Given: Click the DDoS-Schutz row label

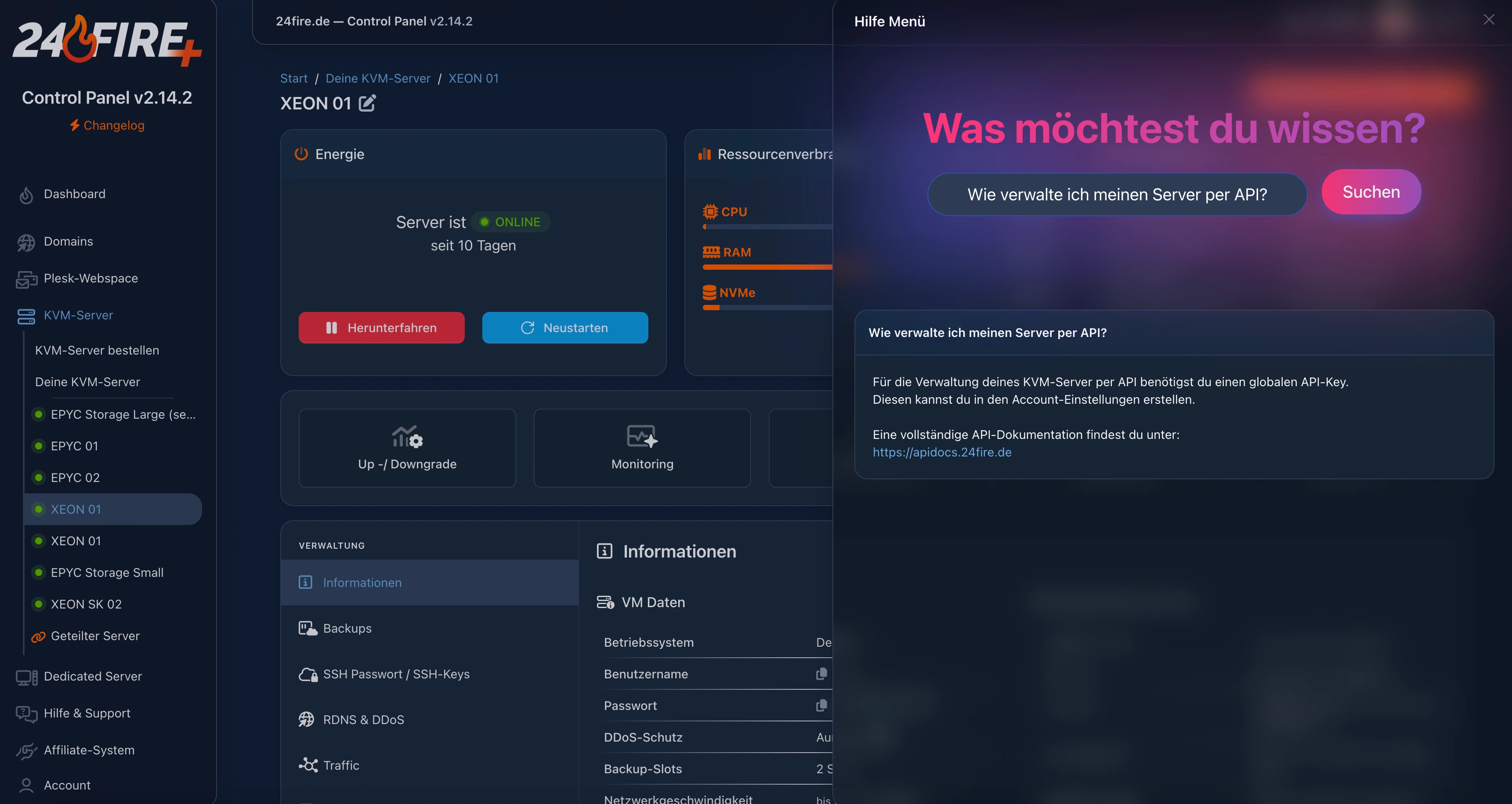Looking at the screenshot, I should 643,737.
